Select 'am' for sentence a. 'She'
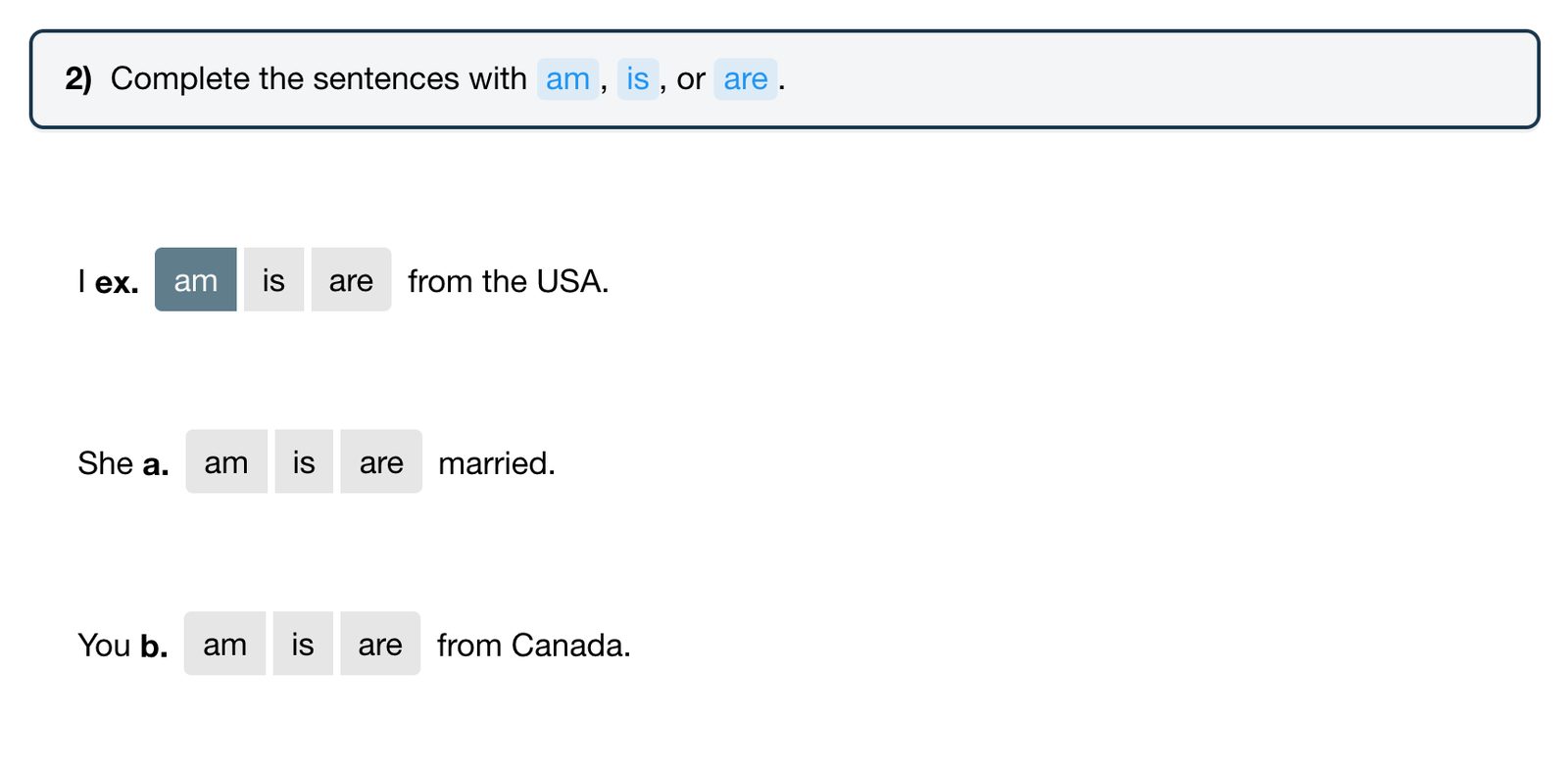 point(226,461)
